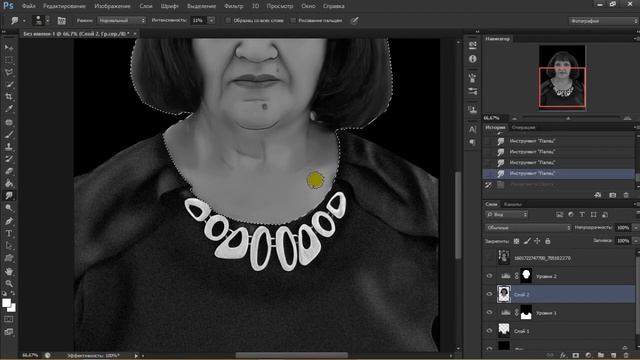Screen dimensions: 640x360
Task: Open the Редактирование menu
Action: (x=64, y=6)
